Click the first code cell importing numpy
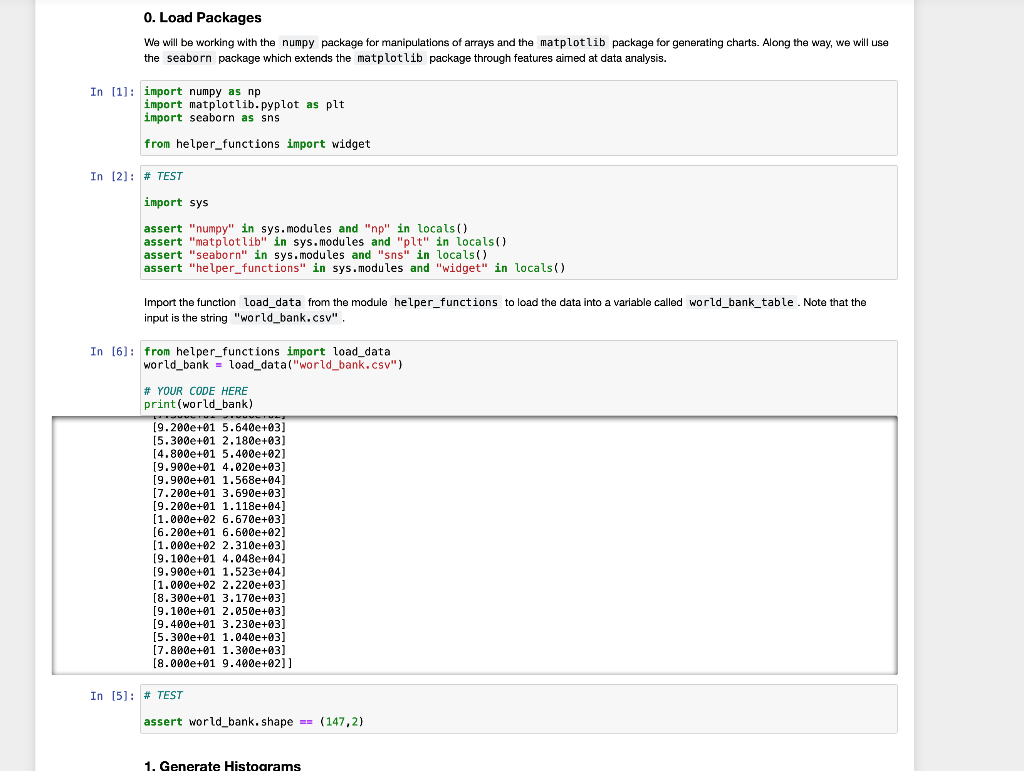The height and width of the screenshot is (771, 1024). click(519, 118)
